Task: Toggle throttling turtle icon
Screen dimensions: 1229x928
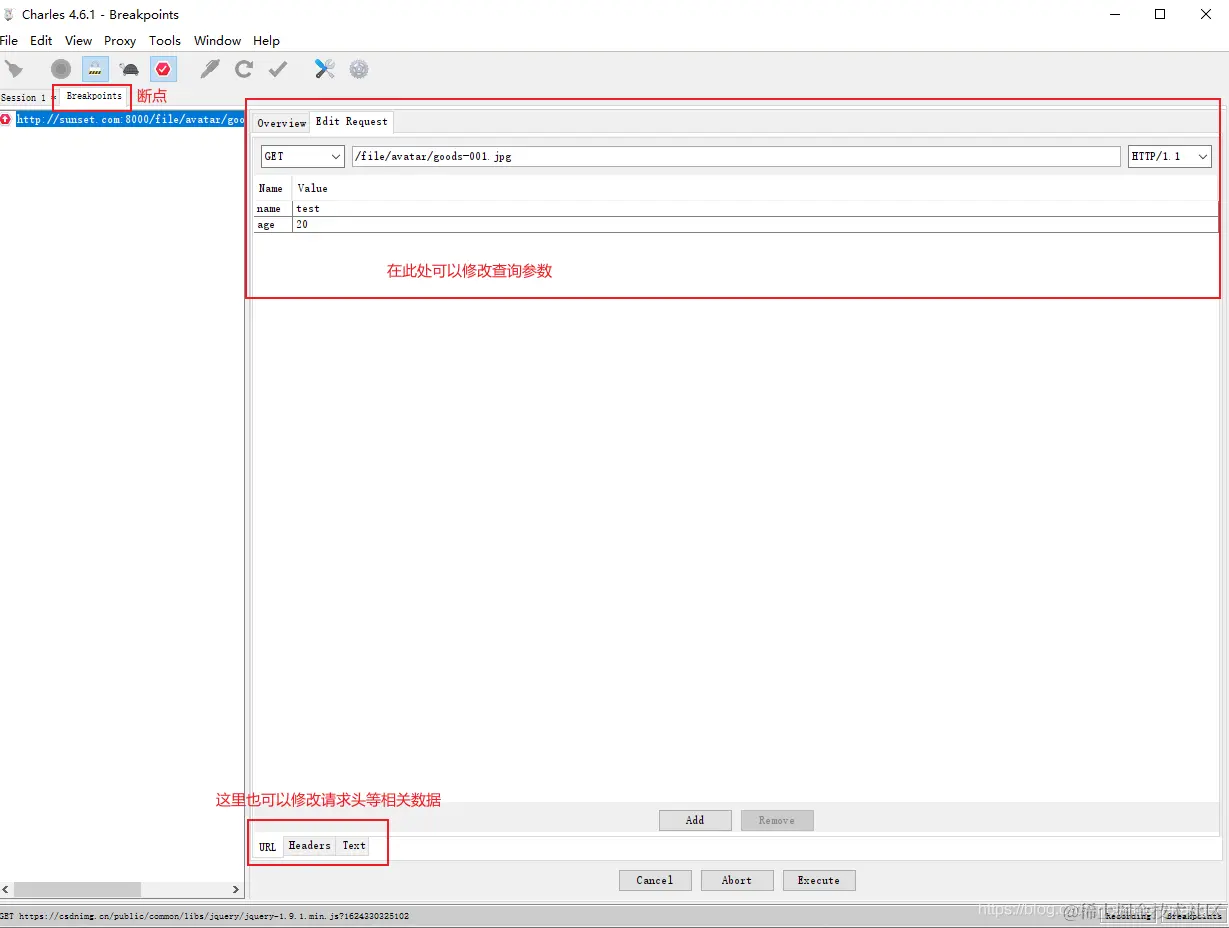Action: pyautogui.click(x=129, y=70)
